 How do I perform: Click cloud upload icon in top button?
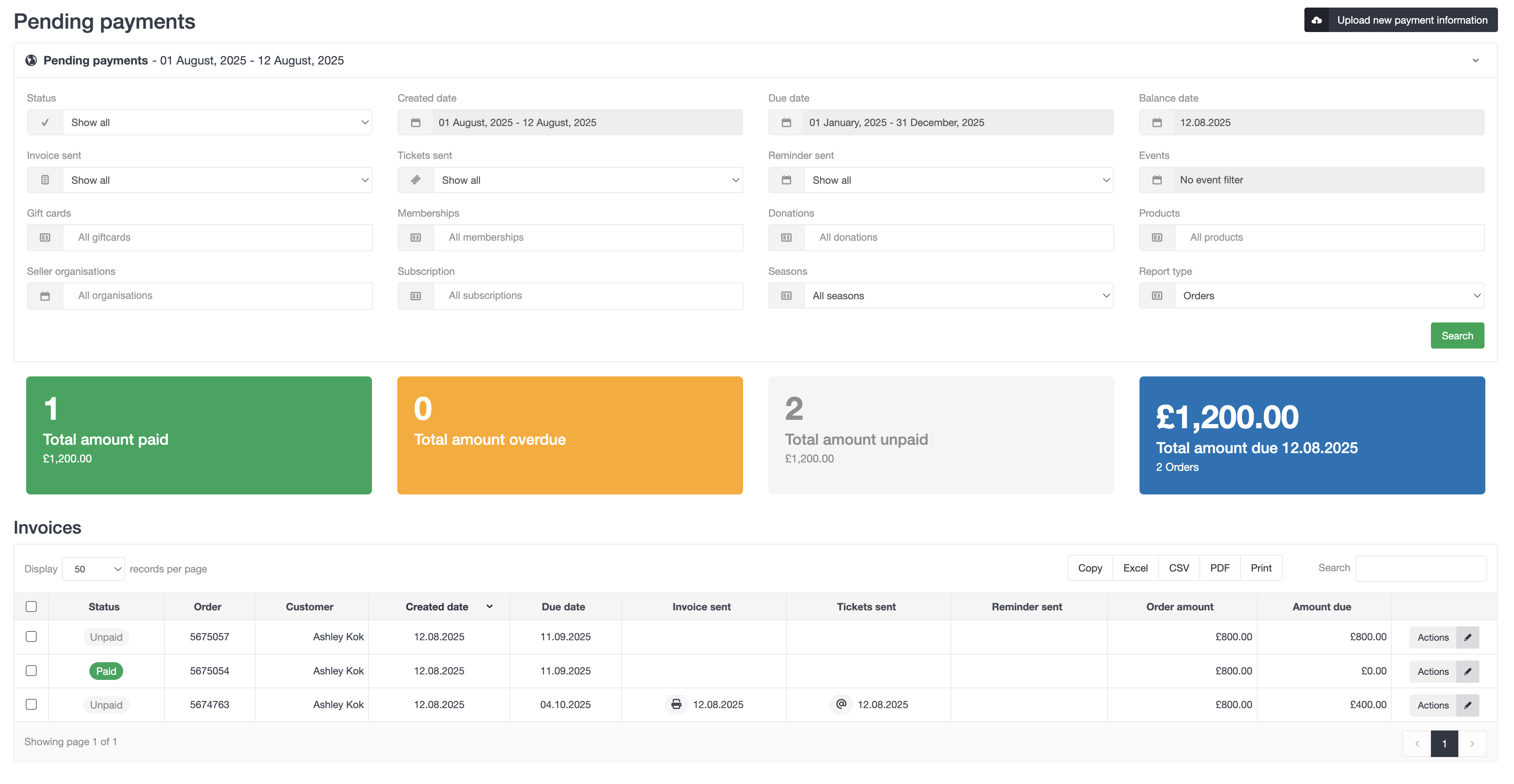(1317, 20)
